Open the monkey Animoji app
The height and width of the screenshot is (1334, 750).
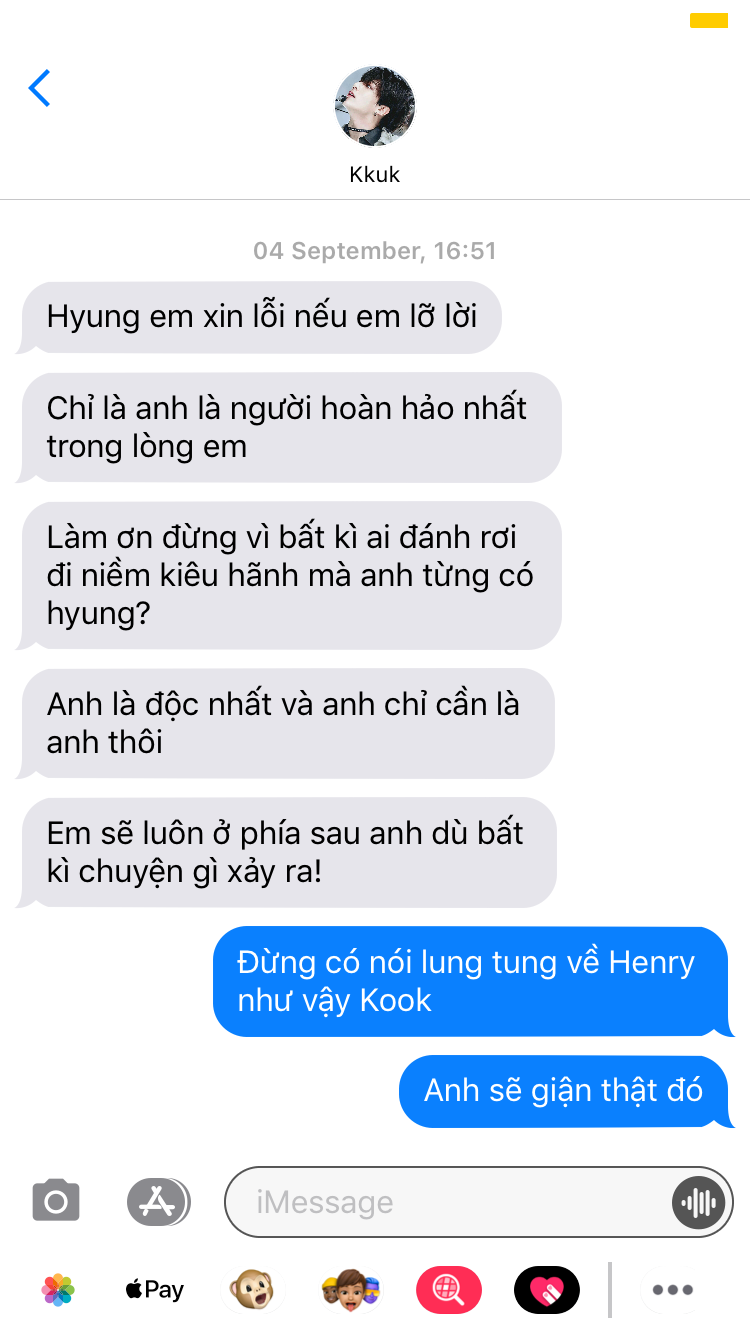(x=252, y=1290)
